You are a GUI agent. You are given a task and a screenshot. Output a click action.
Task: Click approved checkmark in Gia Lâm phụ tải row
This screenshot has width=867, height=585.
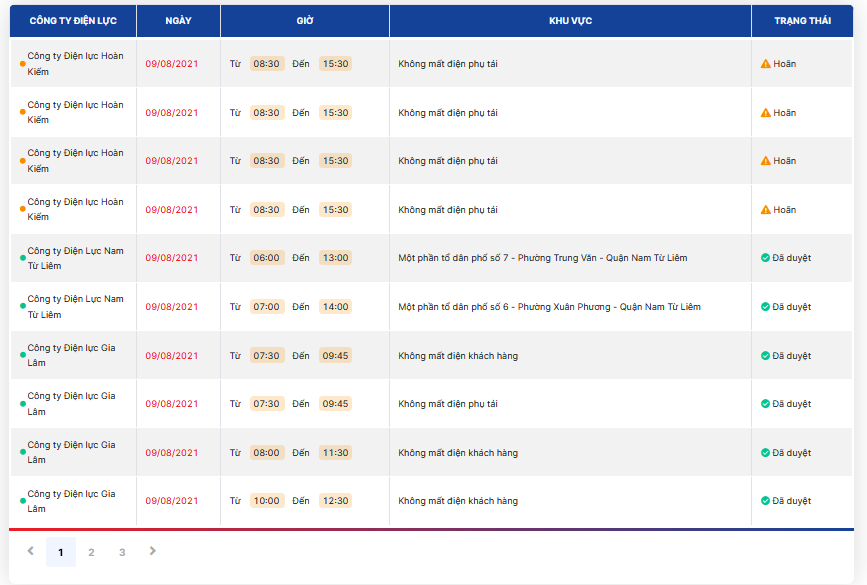pos(765,404)
